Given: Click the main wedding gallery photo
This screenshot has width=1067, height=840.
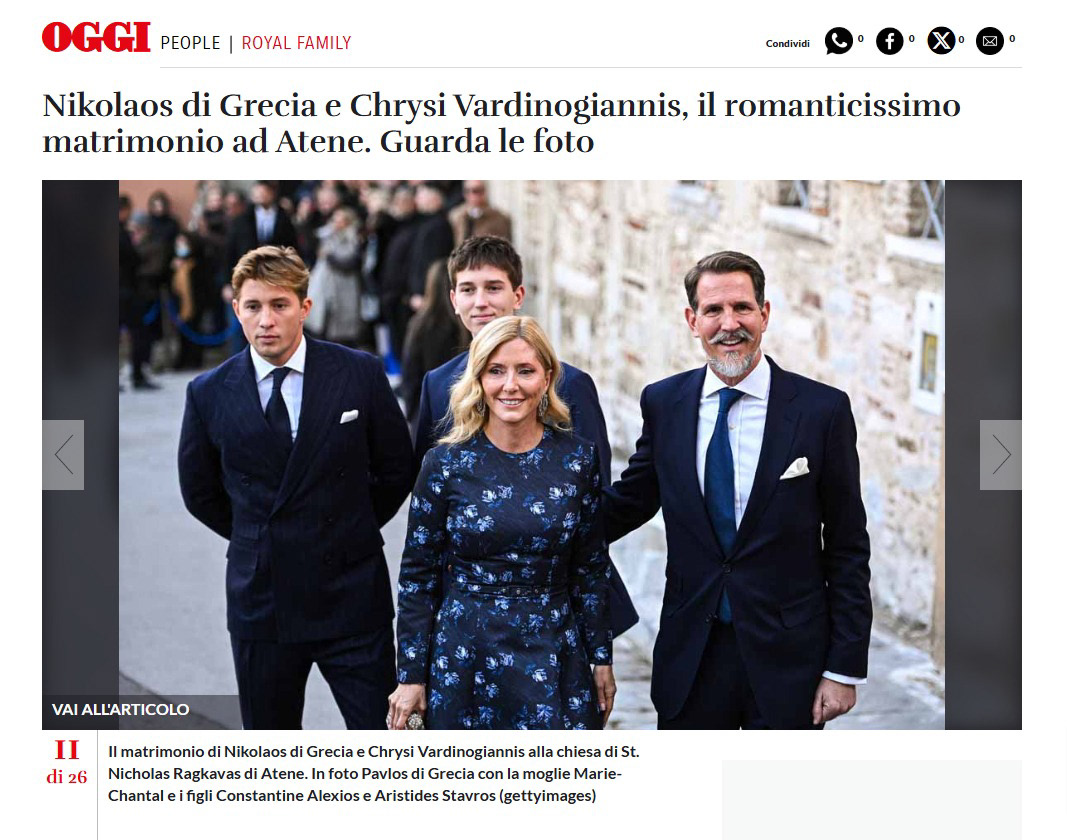Looking at the screenshot, I should tap(531, 455).
